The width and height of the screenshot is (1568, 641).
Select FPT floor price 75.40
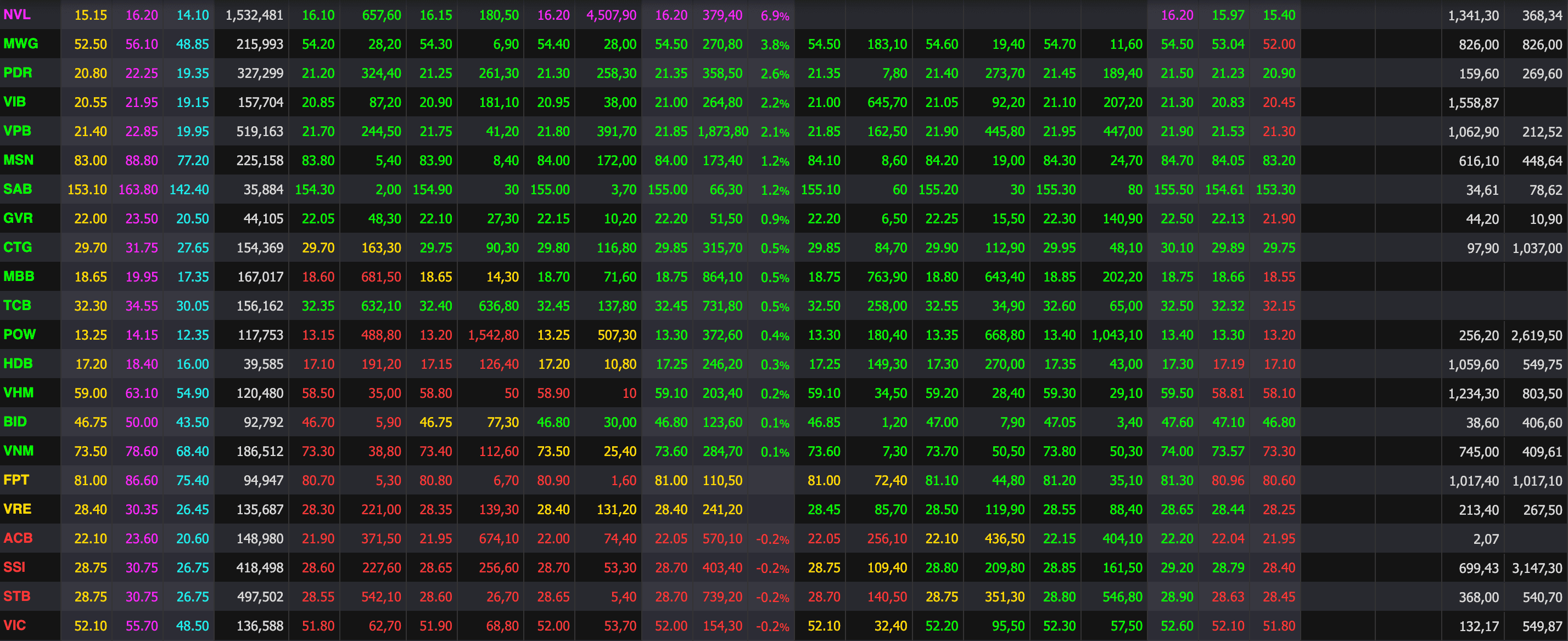pyautogui.click(x=192, y=480)
